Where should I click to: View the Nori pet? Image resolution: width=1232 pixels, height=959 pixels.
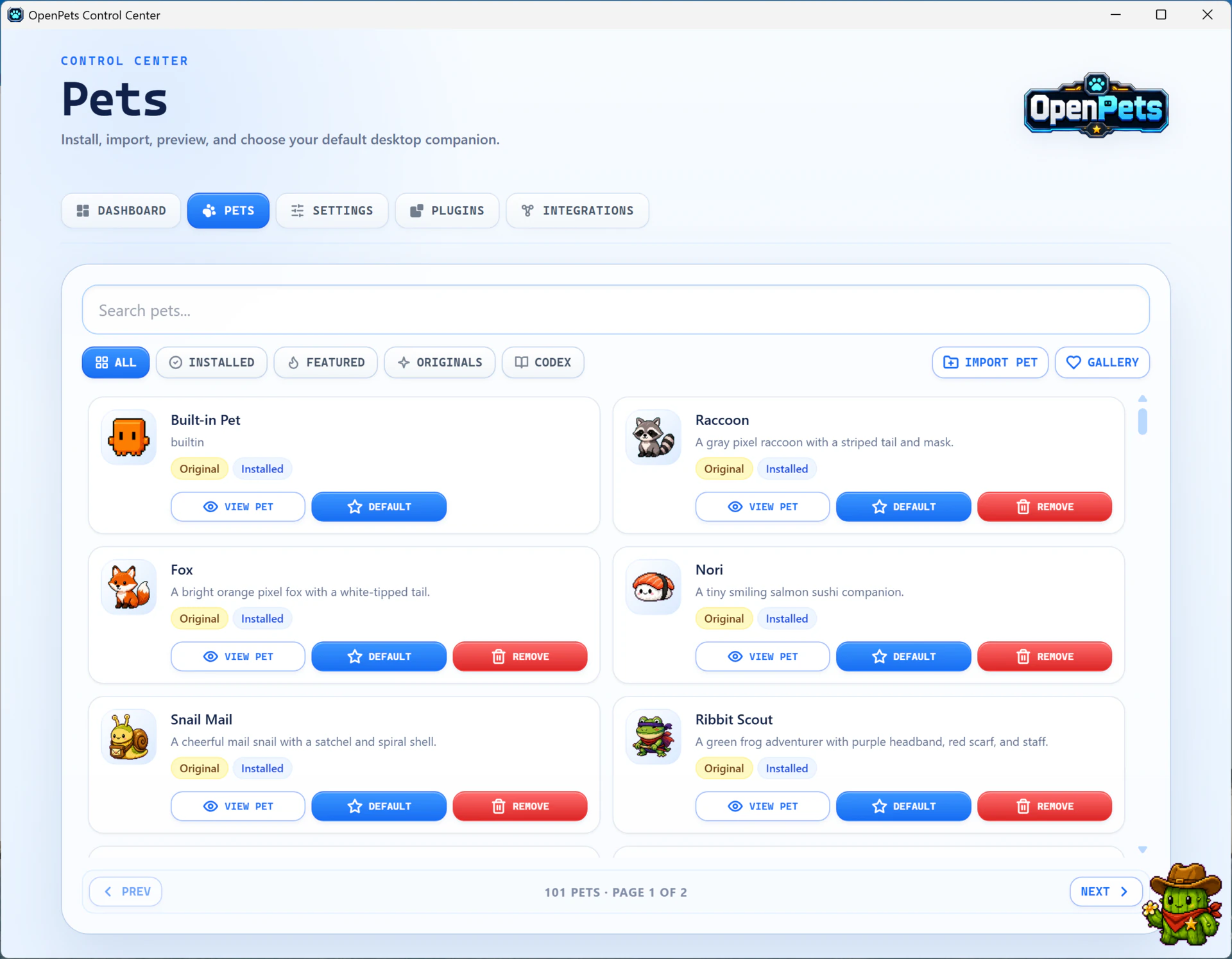(x=762, y=656)
